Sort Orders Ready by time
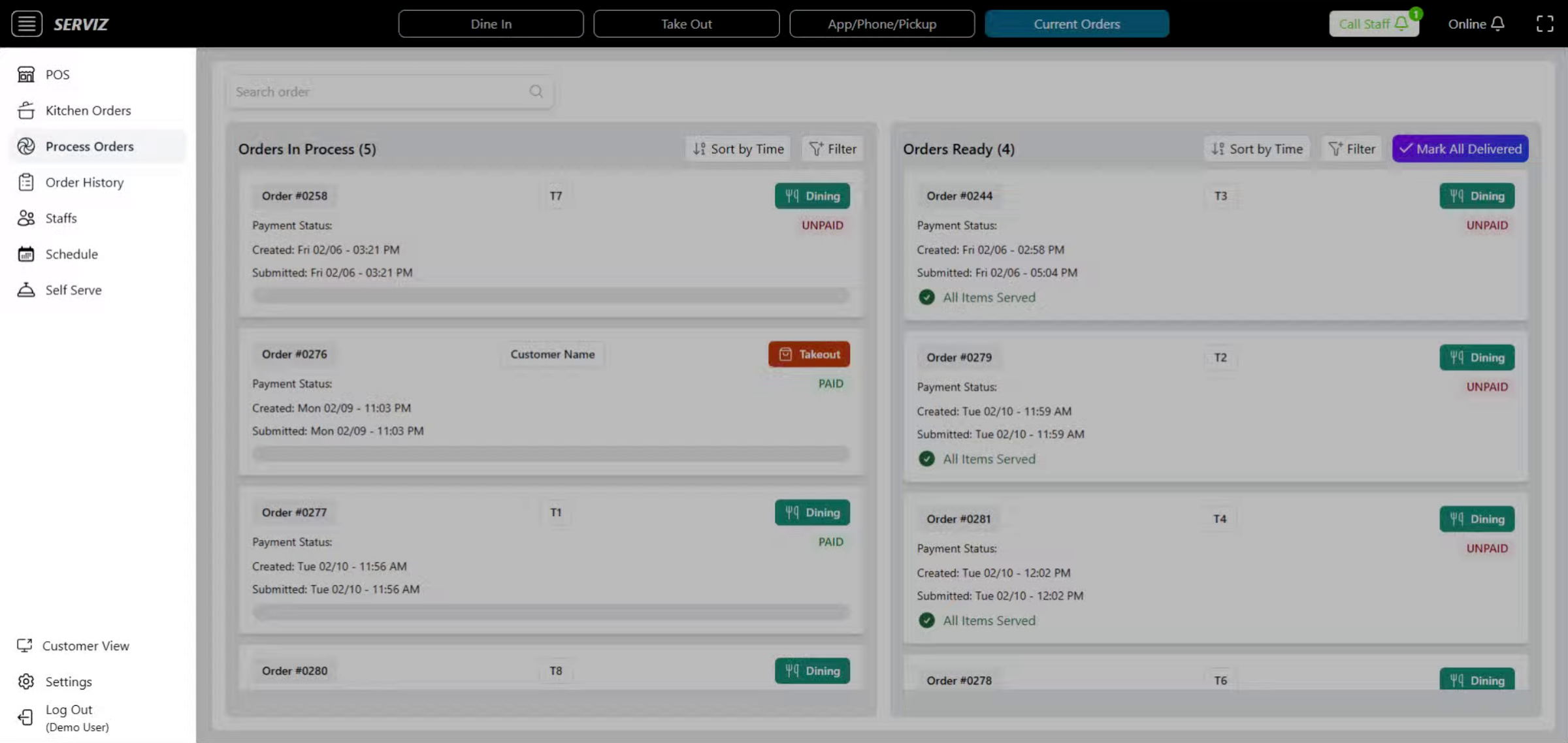 [1256, 149]
